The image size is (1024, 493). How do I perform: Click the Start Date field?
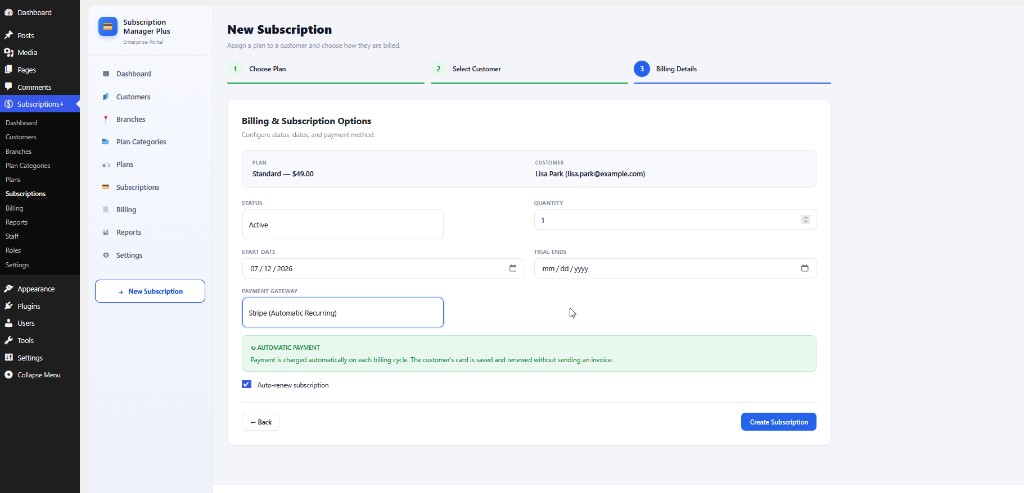pos(383,268)
